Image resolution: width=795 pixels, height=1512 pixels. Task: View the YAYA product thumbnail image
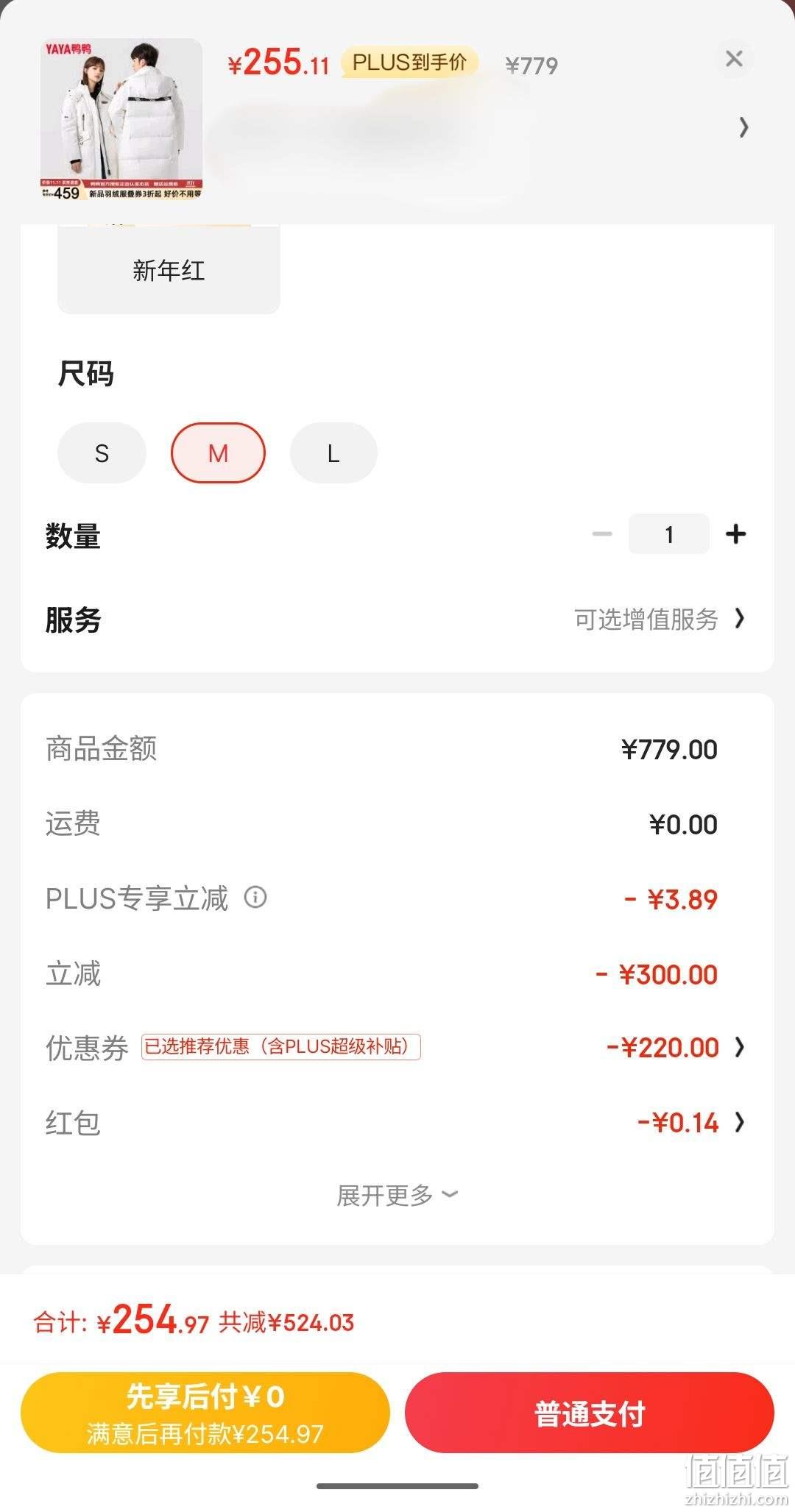[121, 120]
